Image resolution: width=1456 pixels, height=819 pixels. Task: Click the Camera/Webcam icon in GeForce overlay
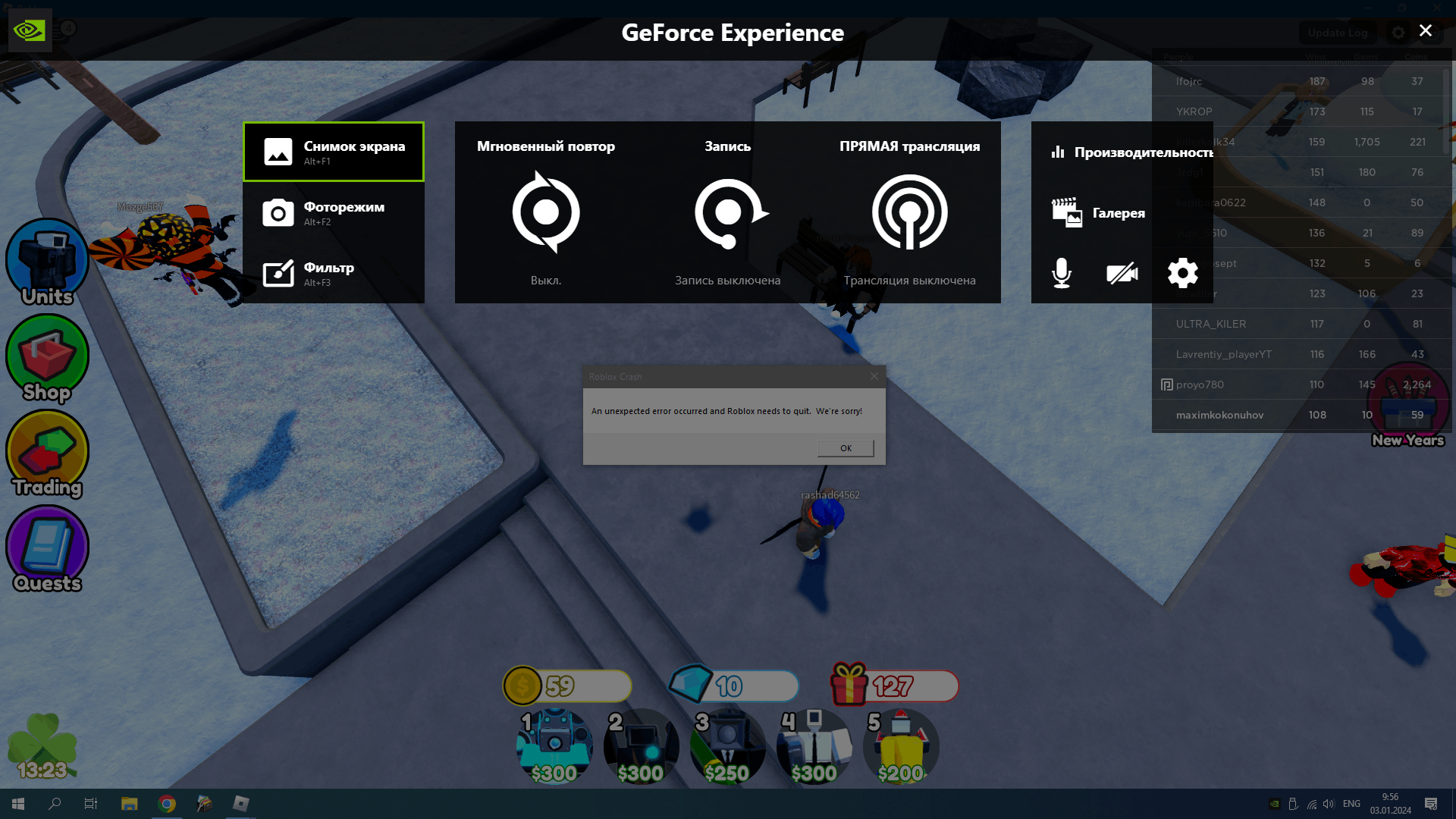click(x=1121, y=273)
